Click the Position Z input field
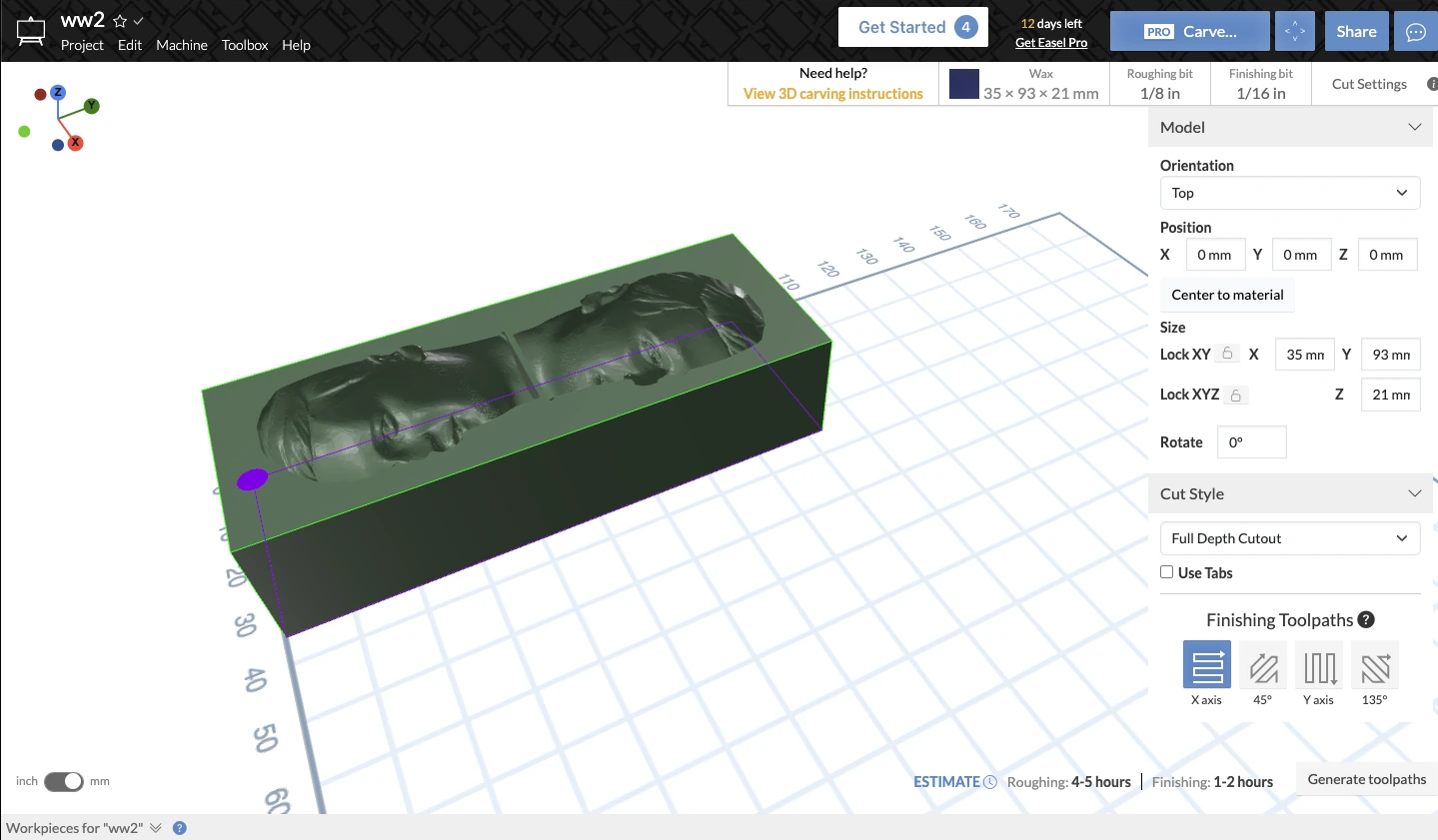The width and height of the screenshot is (1438, 840). (x=1387, y=255)
